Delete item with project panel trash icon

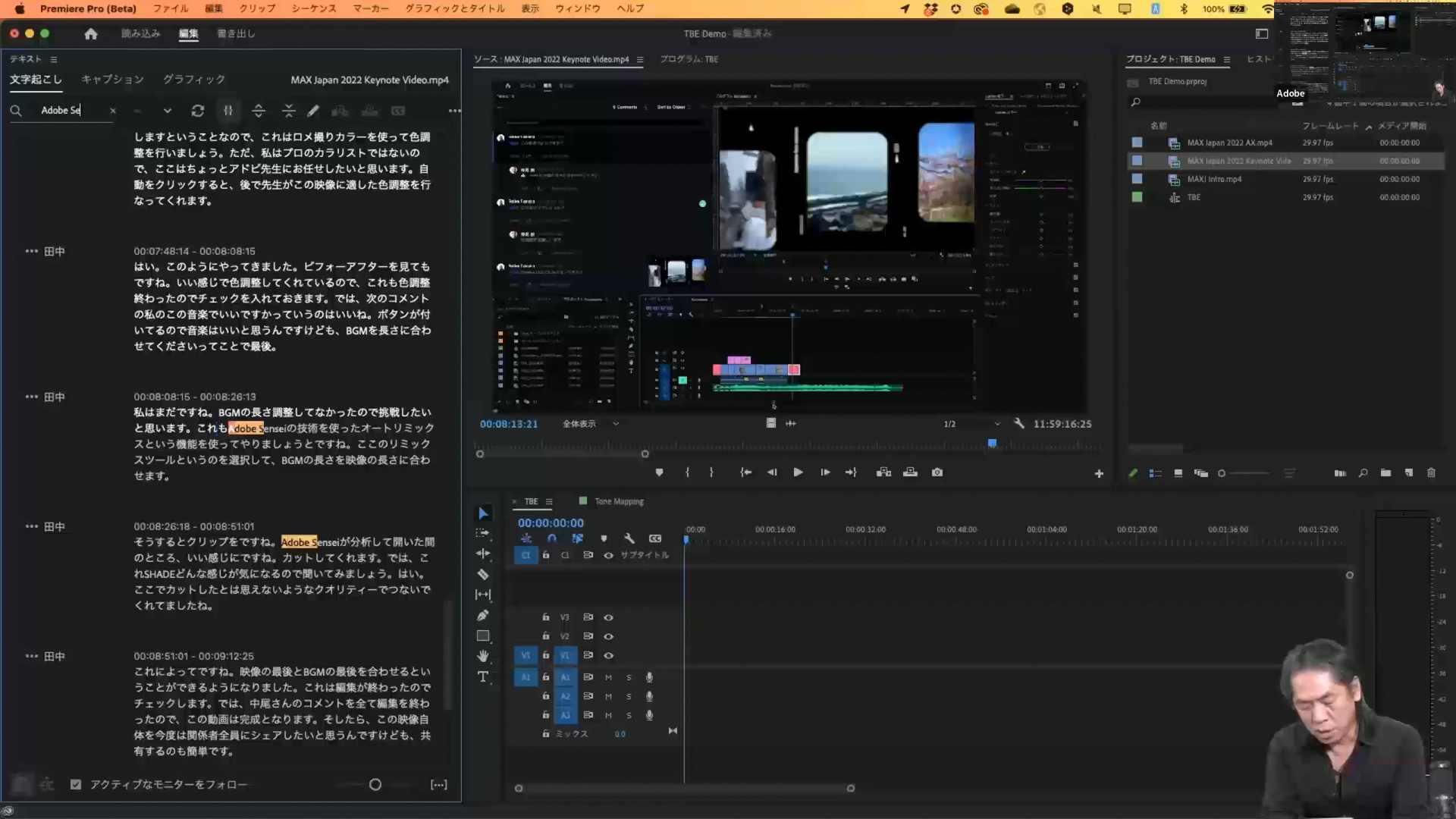[x=1432, y=473]
